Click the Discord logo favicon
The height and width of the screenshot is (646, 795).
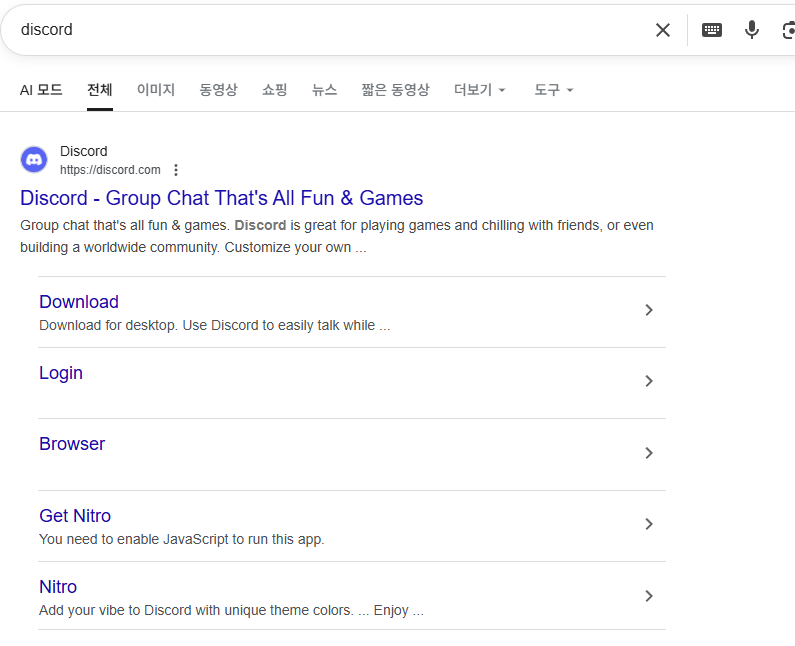(x=34, y=160)
